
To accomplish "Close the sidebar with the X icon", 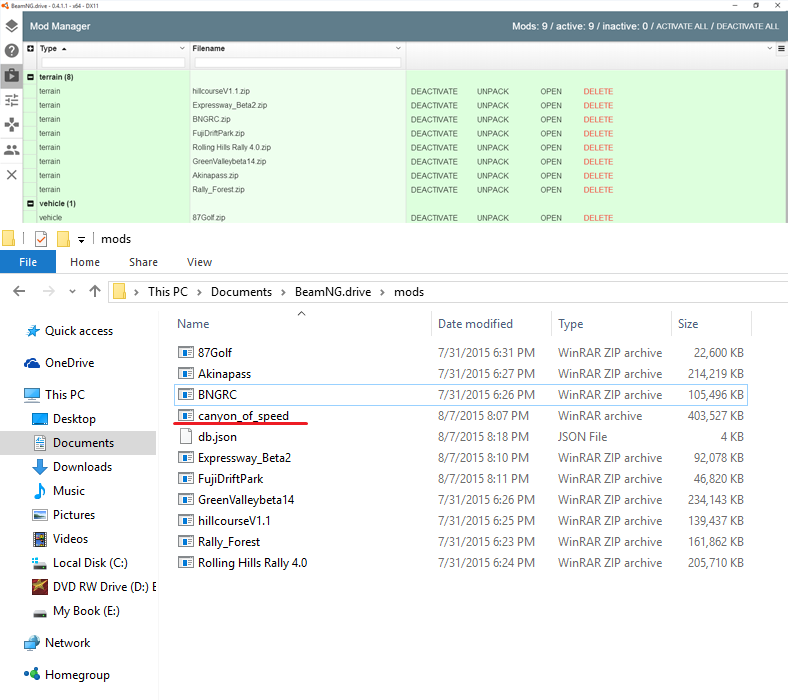I will coord(12,175).
